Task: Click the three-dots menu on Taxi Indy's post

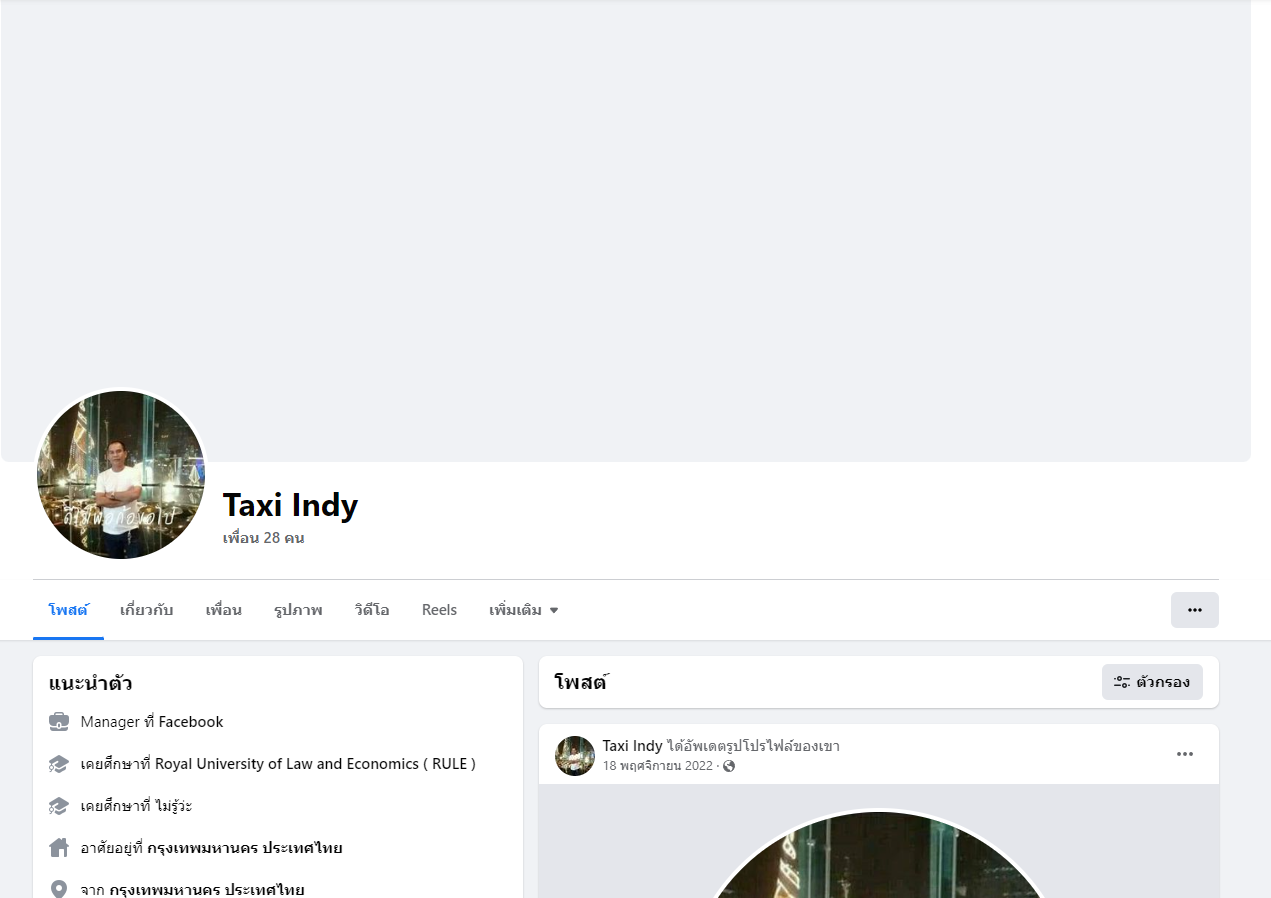Action: 1185,754
